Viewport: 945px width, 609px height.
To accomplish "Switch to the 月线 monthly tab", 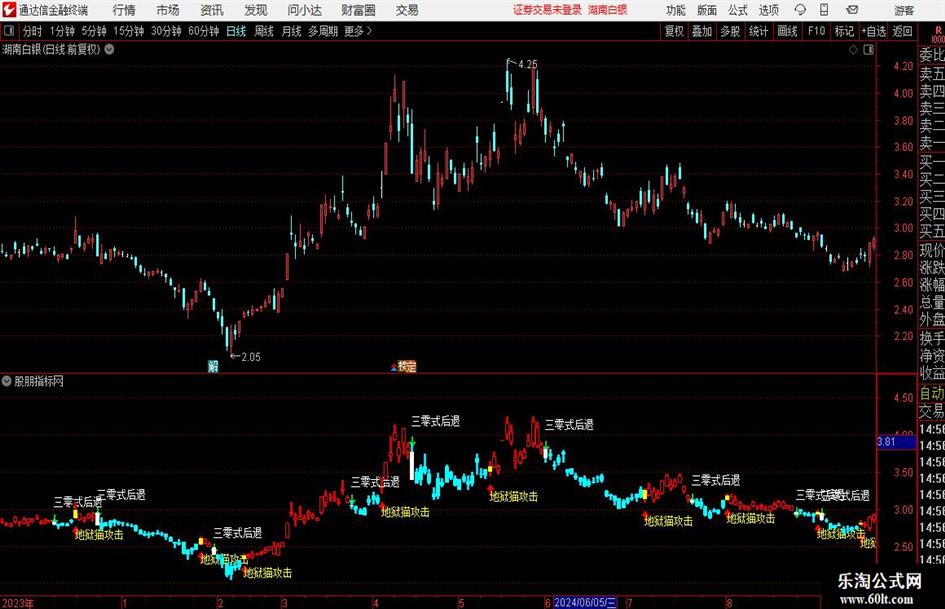I will coord(291,31).
